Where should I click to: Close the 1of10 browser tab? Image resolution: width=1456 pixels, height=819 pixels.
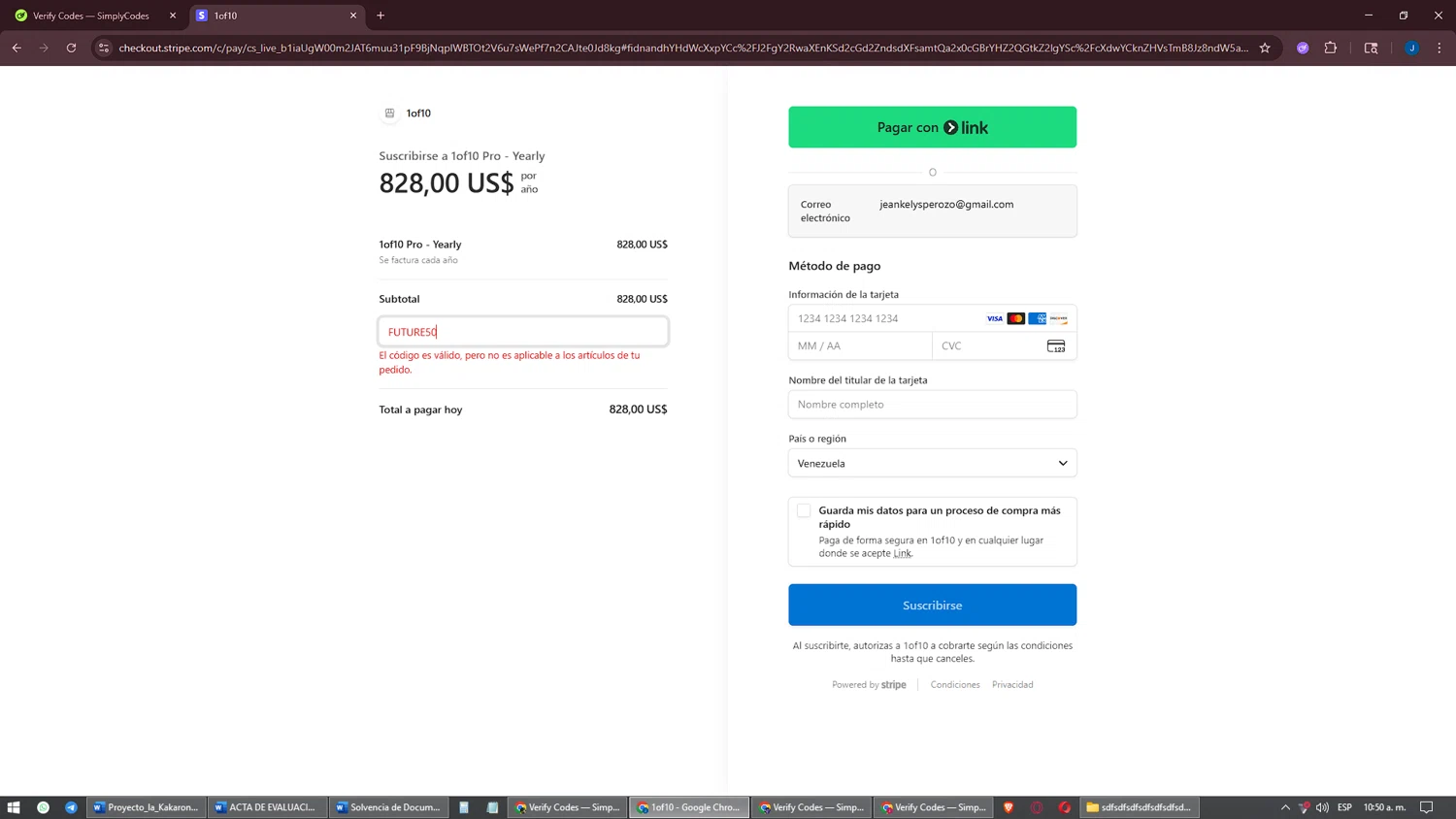point(353,16)
